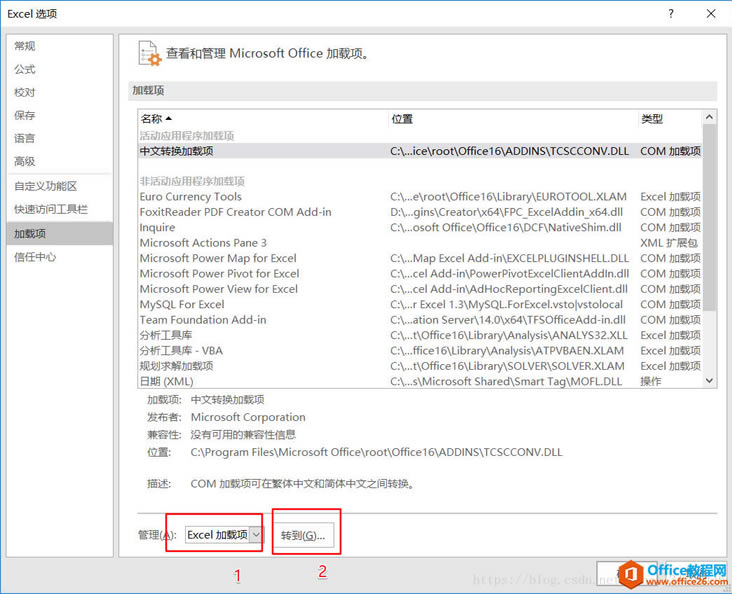
Task: Open 快速访问工具栏 settings
Action: [x=60, y=209]
